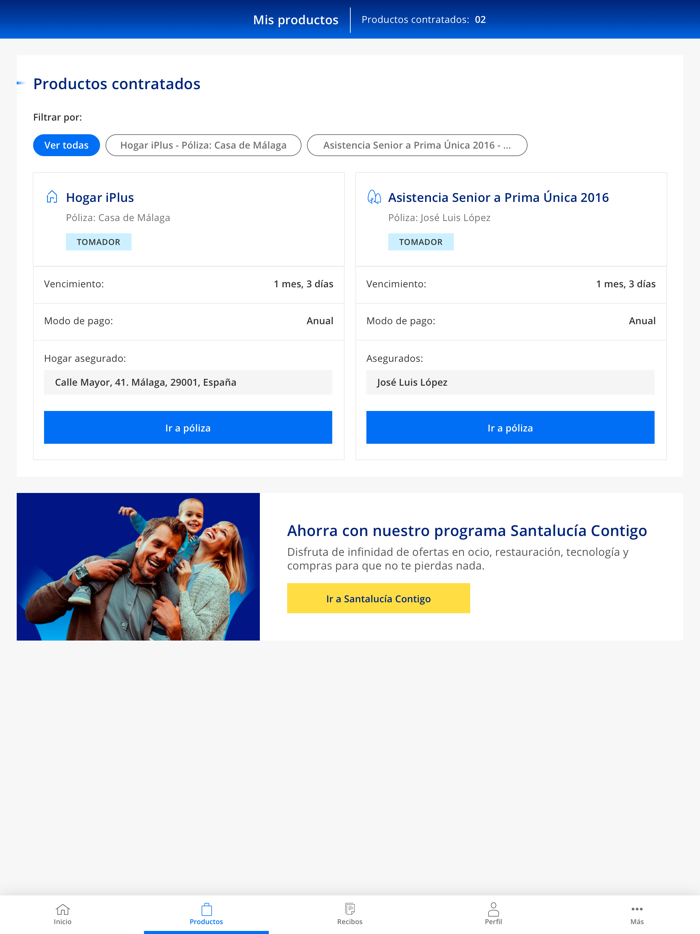Open the Más three-dots icon
This screenshot has width=700, height=934.
637,909
